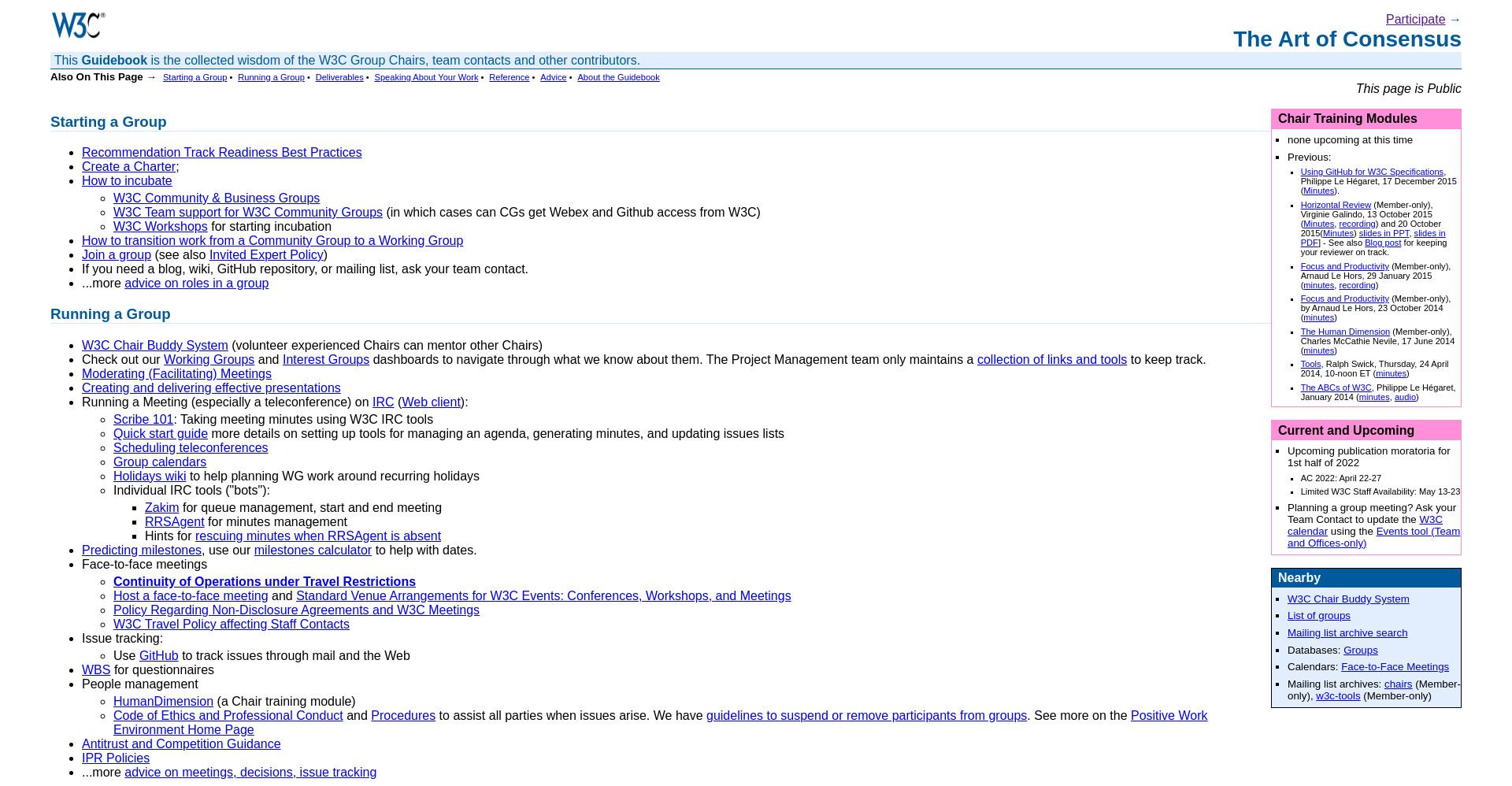This screenshot has width=1512, height=786.
Task: Open W3C Community & Business Groups
Action: pos(217,198)
